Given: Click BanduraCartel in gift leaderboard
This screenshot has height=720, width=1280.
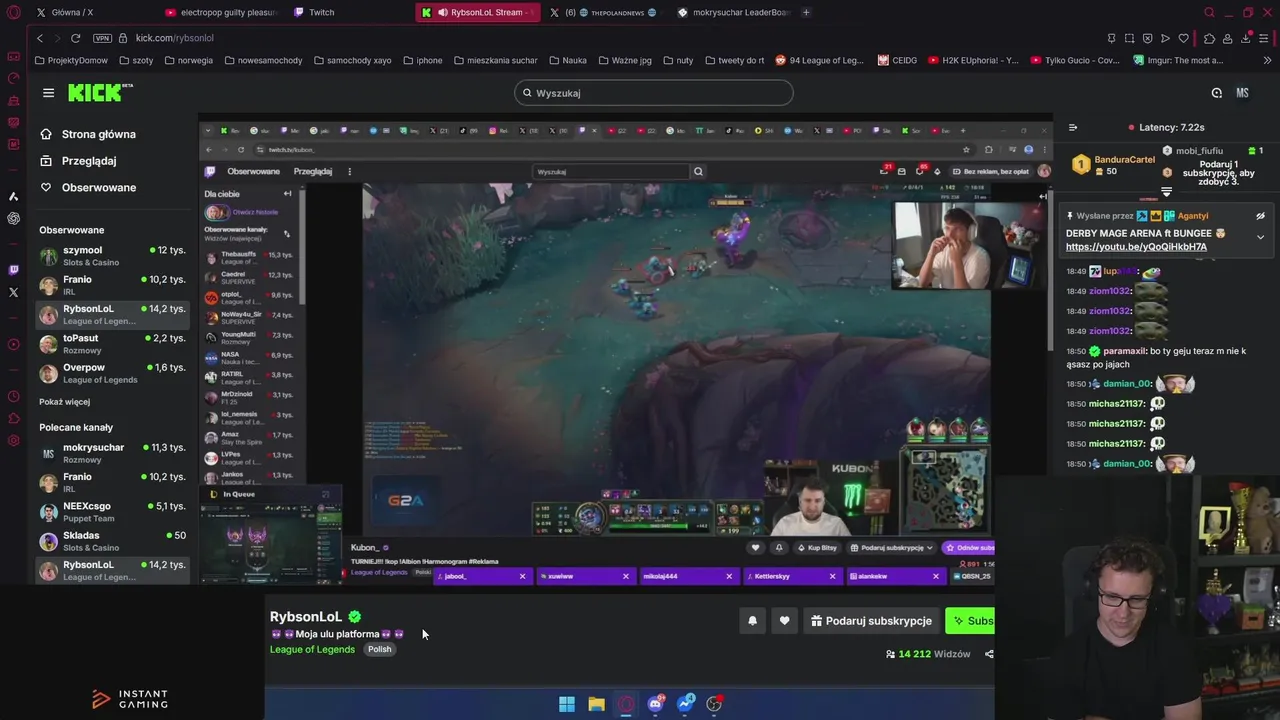Looking at the screenshot, I should point(1124,160).
